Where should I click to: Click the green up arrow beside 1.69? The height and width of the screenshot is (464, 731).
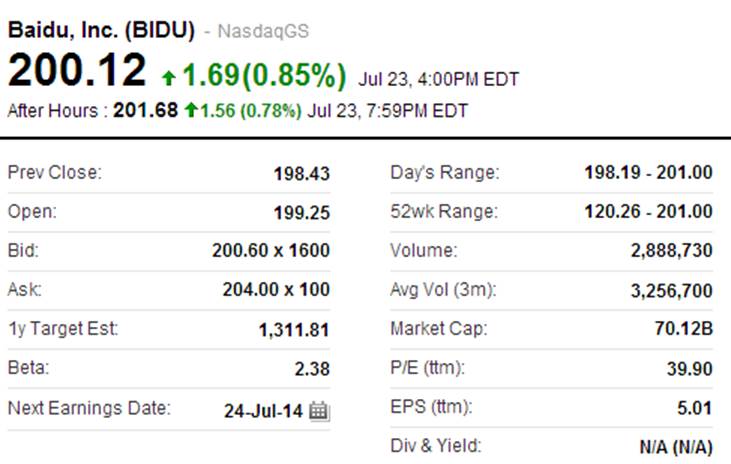click(x=168, y=76)
